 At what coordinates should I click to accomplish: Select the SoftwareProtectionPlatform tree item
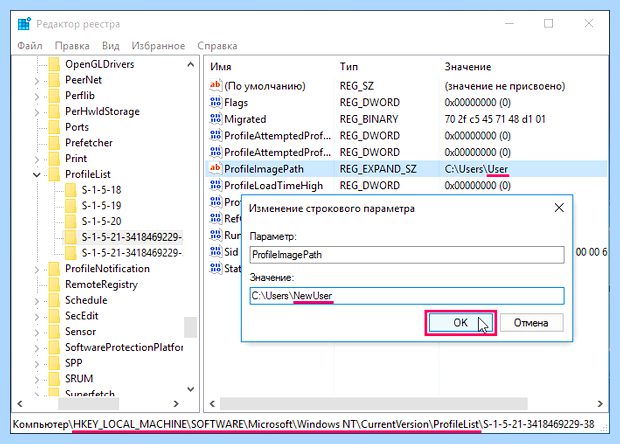tap(124, 348)
